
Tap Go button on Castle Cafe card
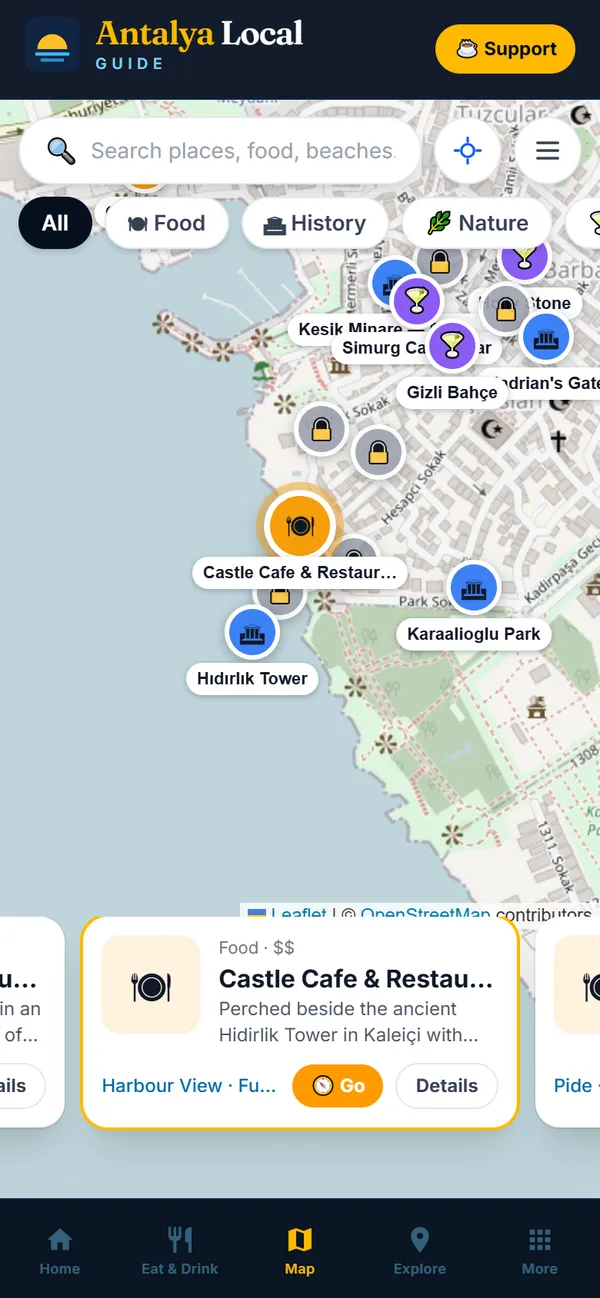point(338,1086)
